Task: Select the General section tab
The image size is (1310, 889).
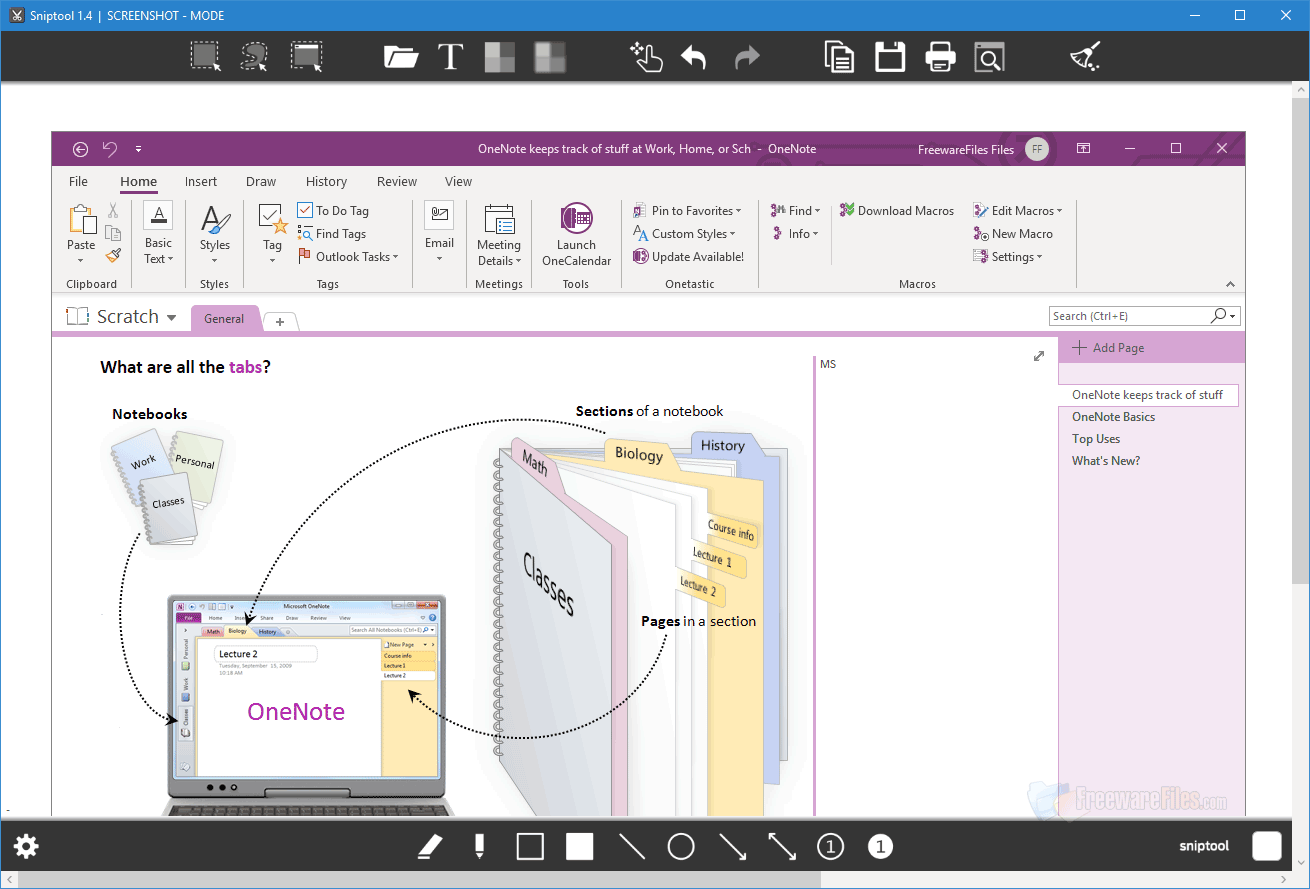Action: point(225,318)
